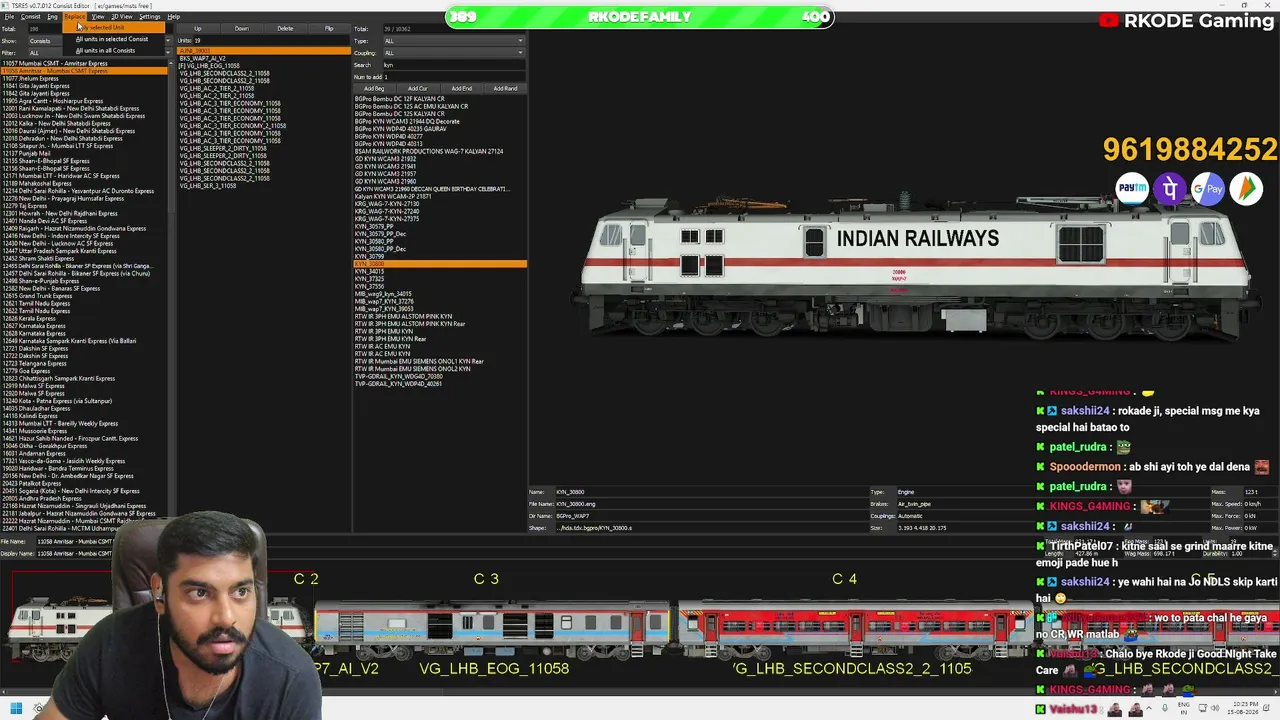Click the Delete unit button

(x=285, y=28)
